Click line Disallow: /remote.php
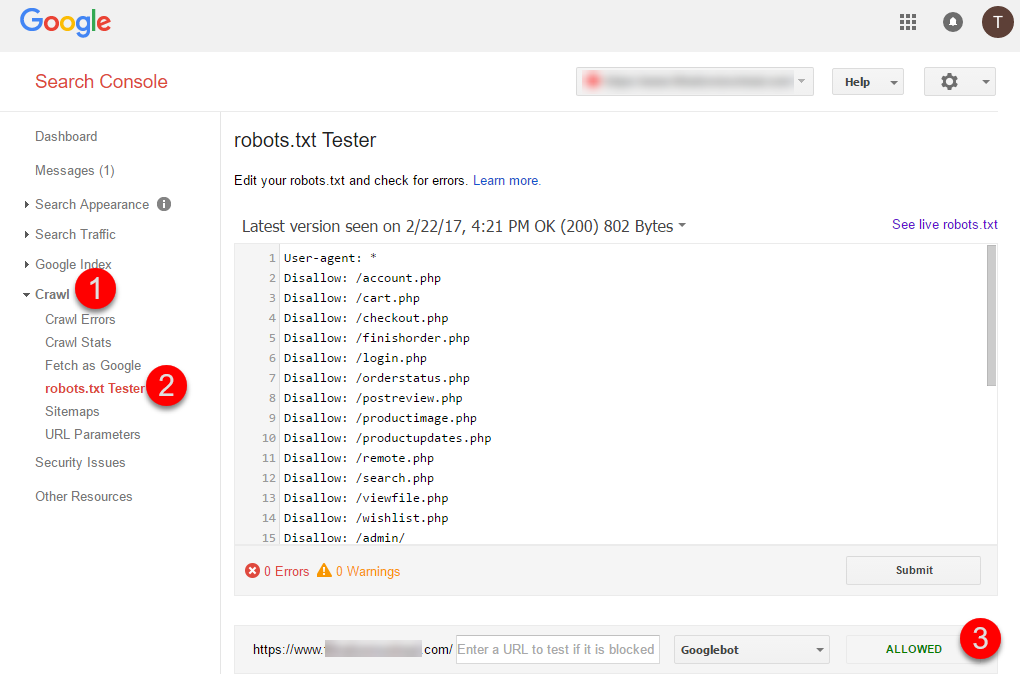The width and height of the screenshot is (1020, 687). pos(359,458)
